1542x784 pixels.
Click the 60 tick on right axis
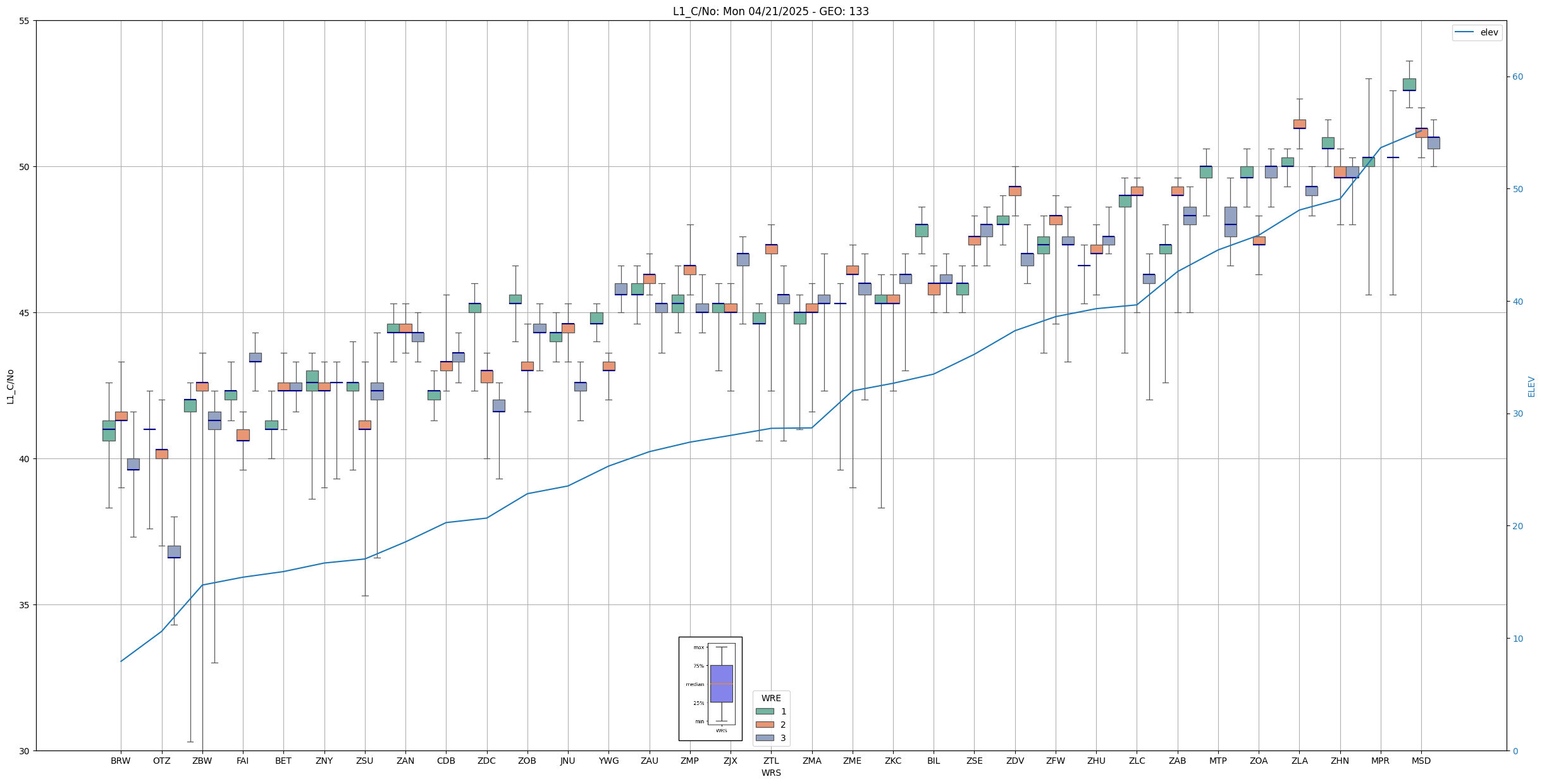[1517, 77]
